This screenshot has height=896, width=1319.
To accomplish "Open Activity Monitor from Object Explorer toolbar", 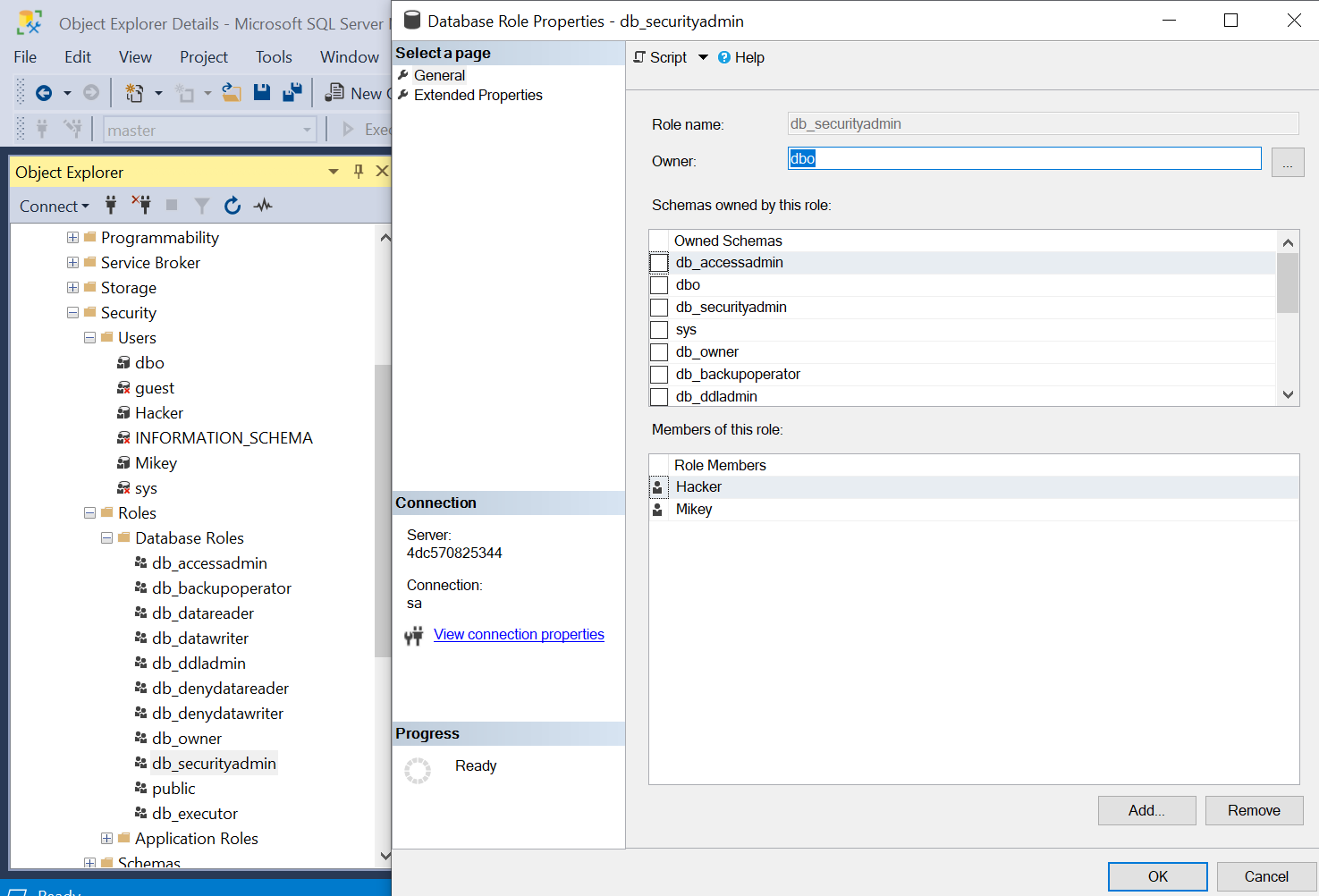I will [263, 206].
